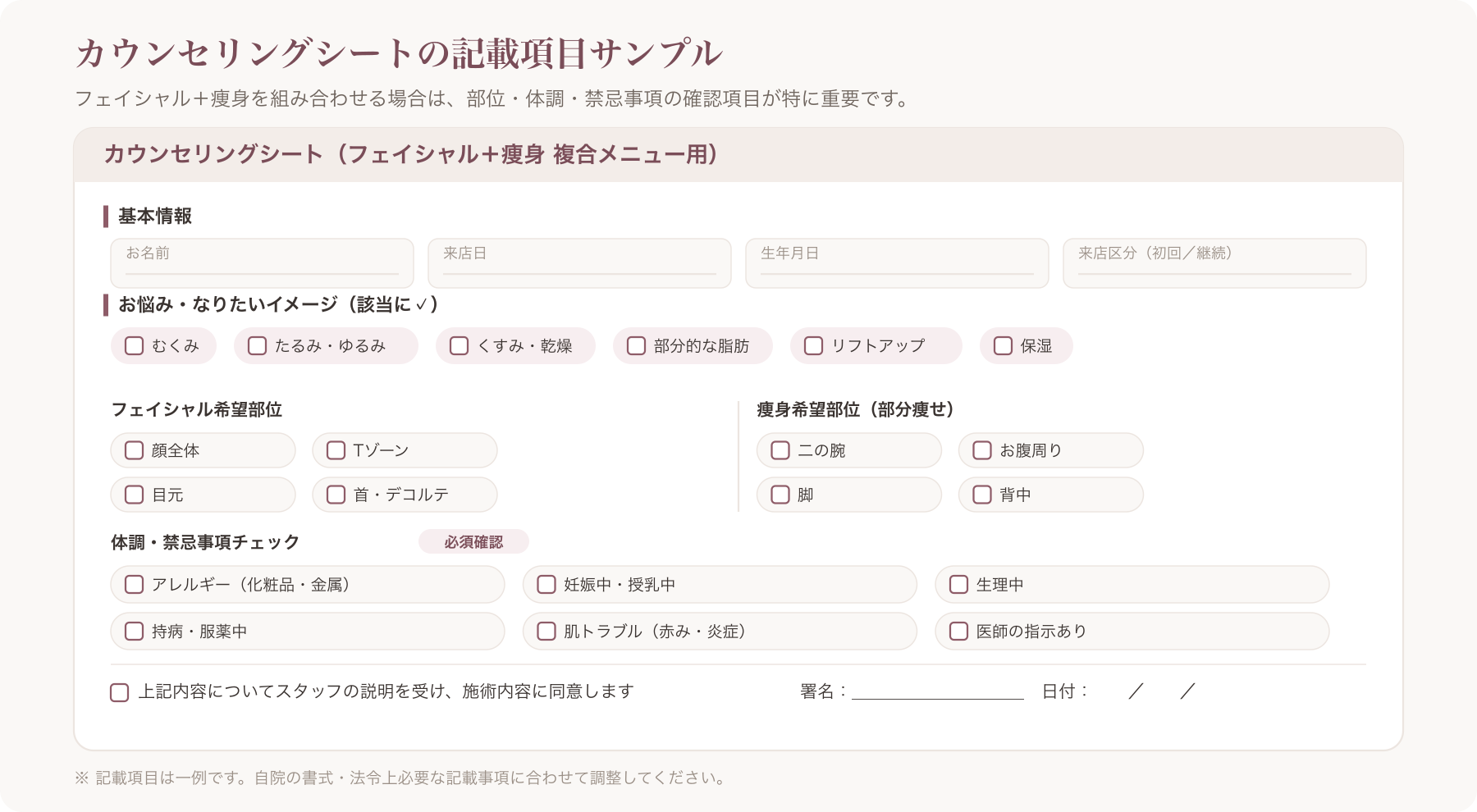Enable the 背中 checkbox
Image resolution: width=1477 pixels, height=812 pixels.
click(x=982, y=495)
